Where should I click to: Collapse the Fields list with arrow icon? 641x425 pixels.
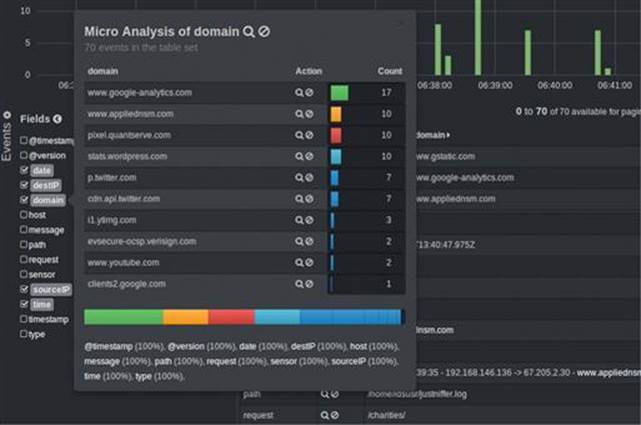click(x=57, y=119)
